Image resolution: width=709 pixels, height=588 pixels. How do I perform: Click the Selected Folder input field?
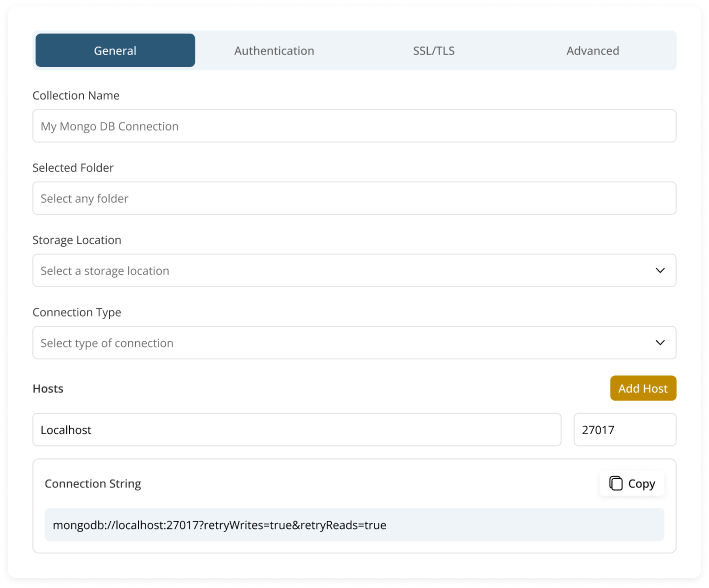354,199
